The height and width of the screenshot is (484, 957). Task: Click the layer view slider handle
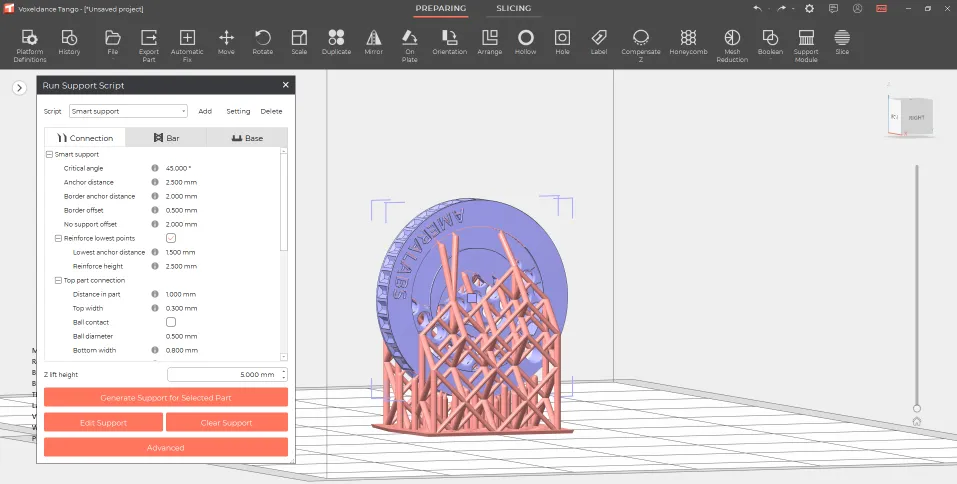[917, 408]
